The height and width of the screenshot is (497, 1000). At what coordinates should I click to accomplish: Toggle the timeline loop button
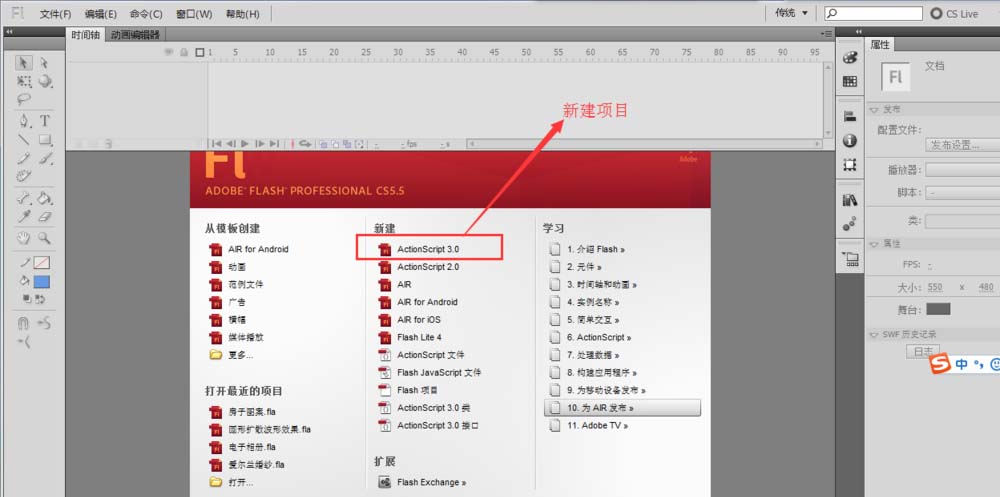(305, 144)
